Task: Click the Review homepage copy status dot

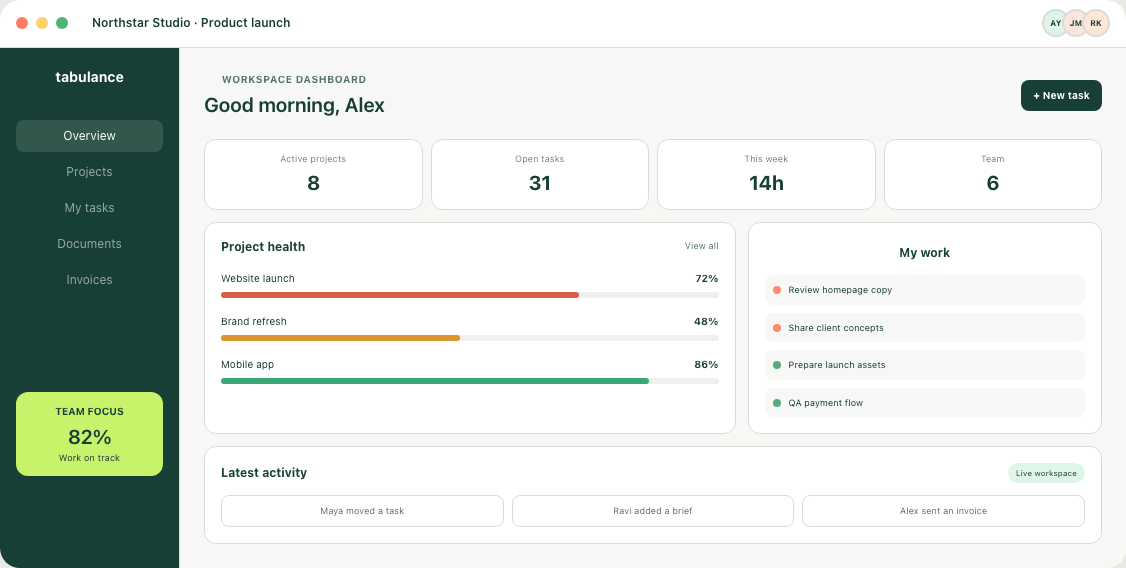Action: coord(776,290)
